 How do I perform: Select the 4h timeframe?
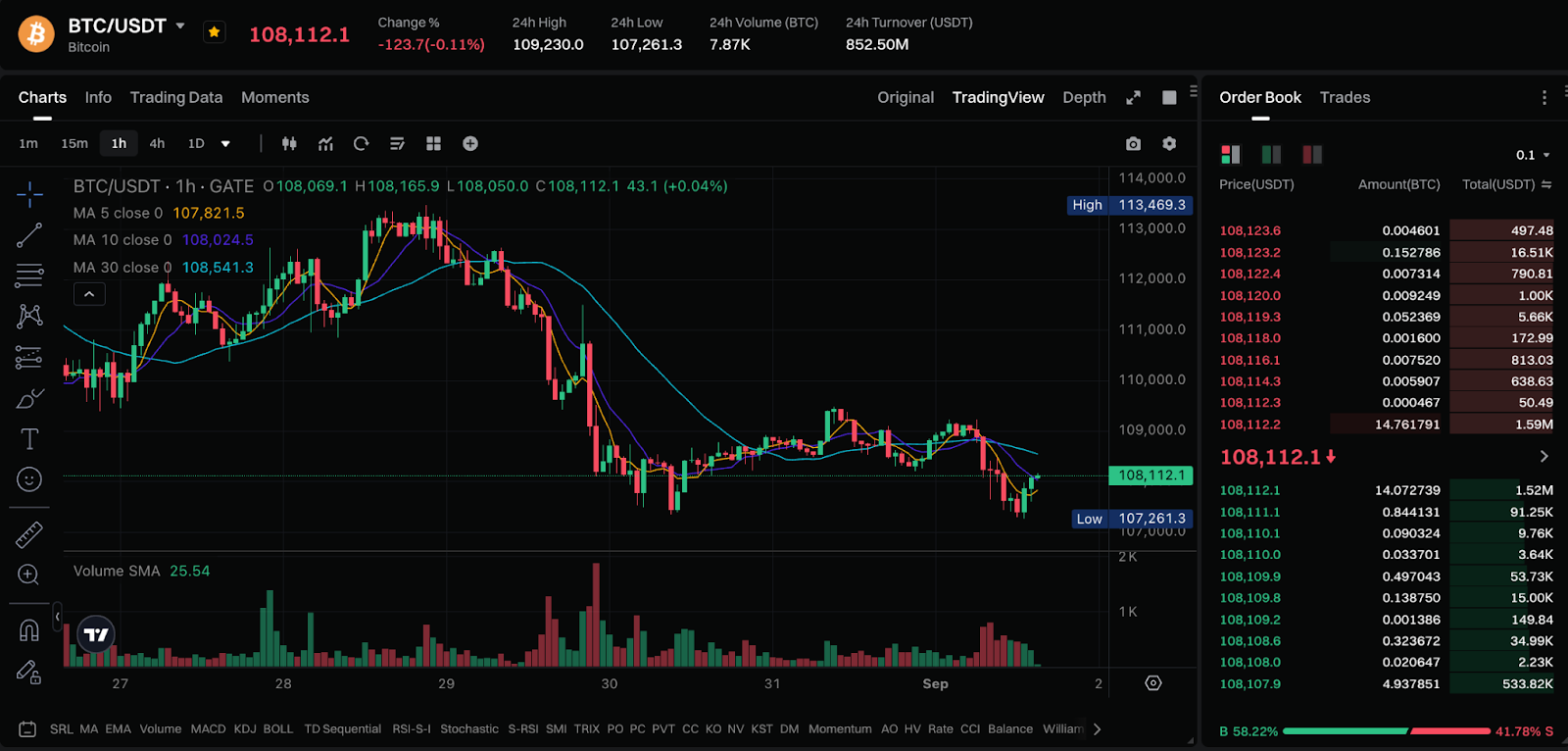[157, 143]
